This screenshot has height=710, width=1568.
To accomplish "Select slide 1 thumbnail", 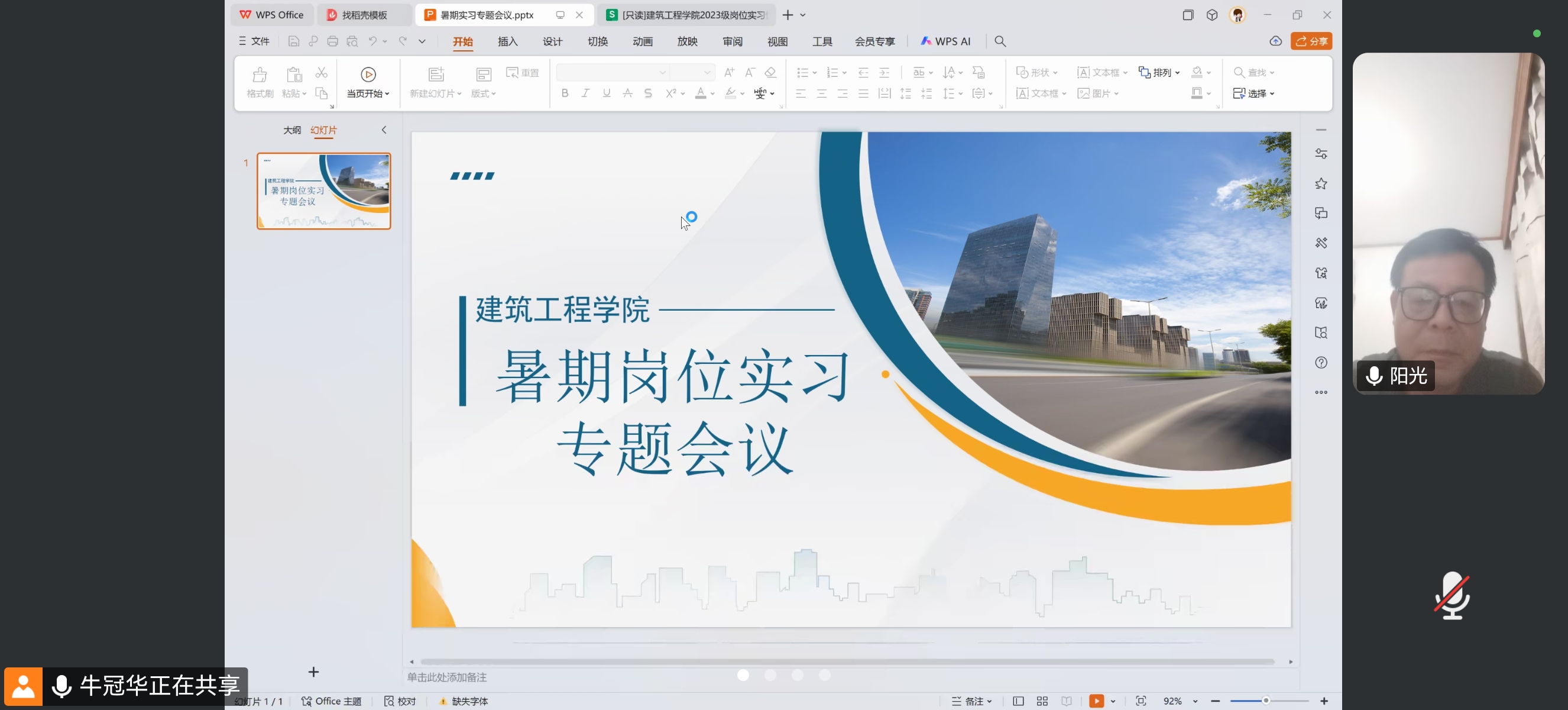I will [x=324, y=191].
